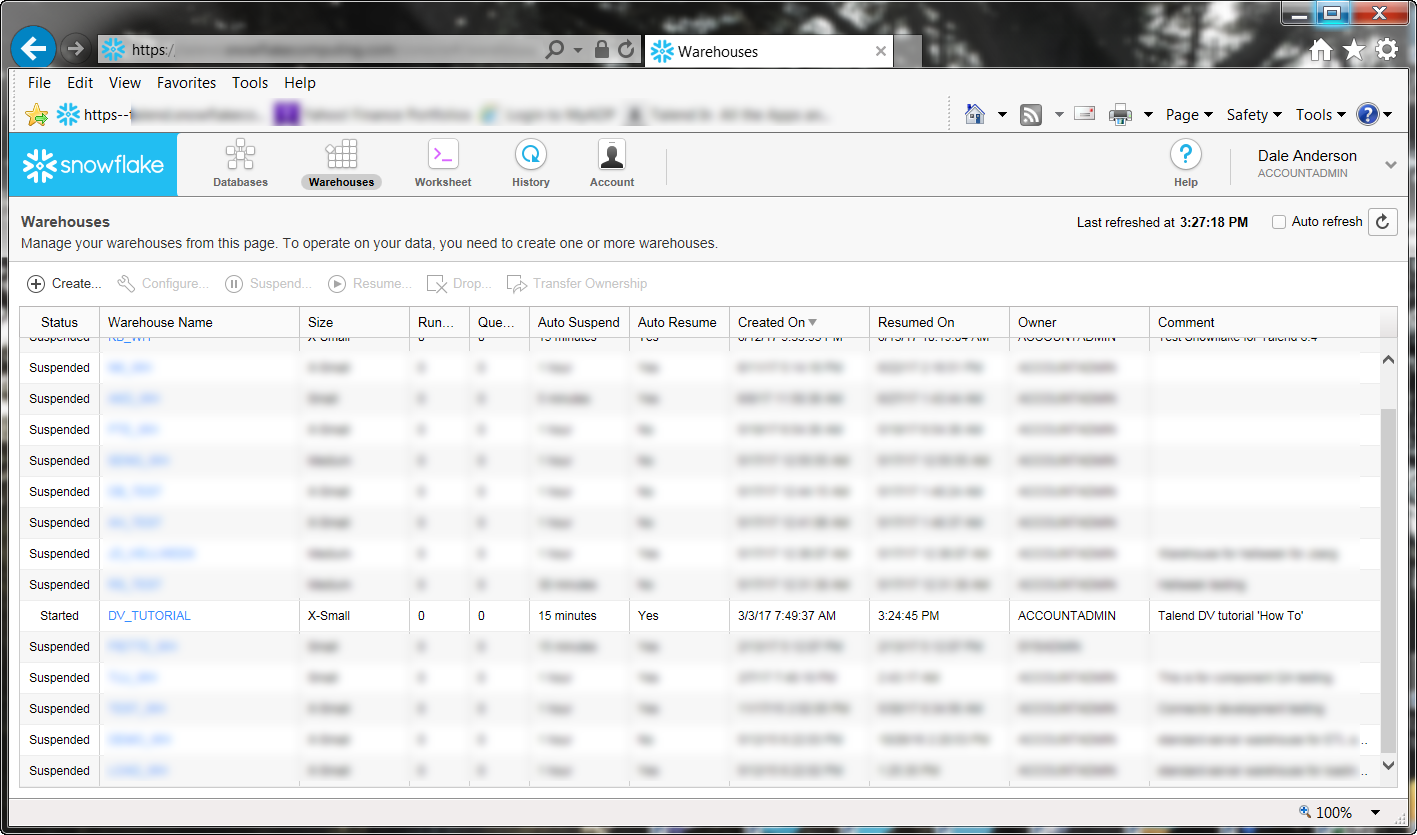
Task: Open the Favorites menu
Action: pos(186,83)
